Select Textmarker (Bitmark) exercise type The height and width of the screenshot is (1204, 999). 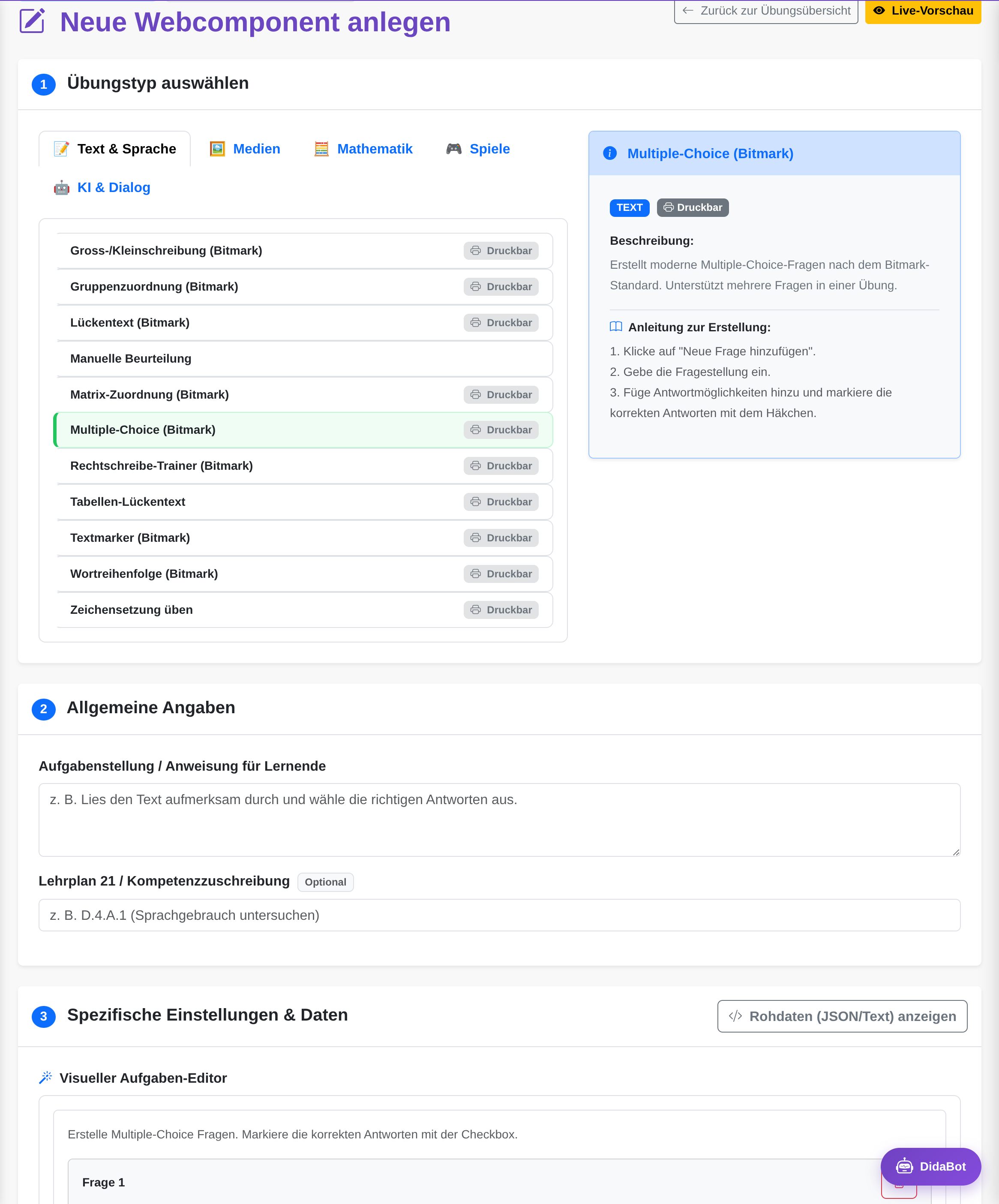tap(304, 538)
